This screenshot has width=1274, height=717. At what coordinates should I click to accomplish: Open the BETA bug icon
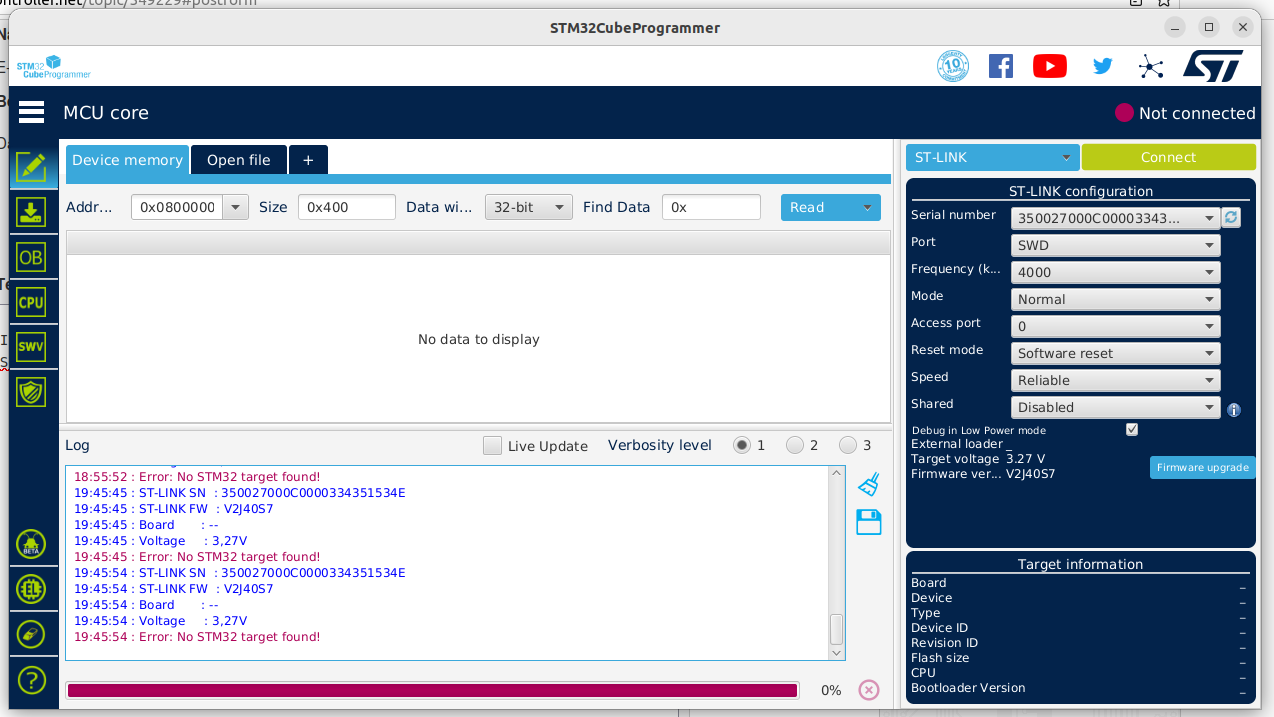click(x=32, y=544)
